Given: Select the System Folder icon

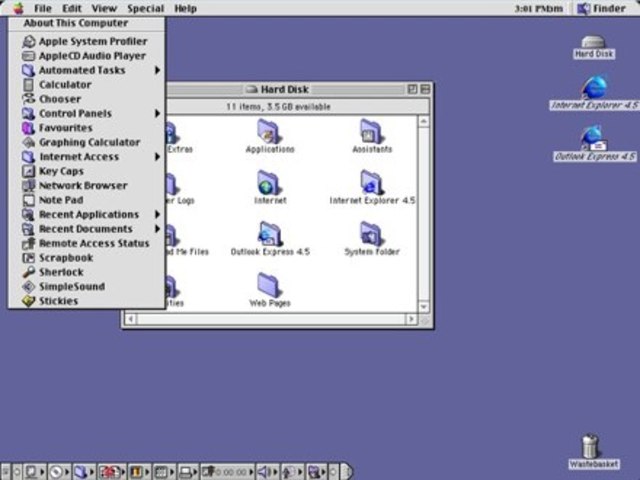Looking at the screenshot, I should pyautogui.click(x=372, y=239).
